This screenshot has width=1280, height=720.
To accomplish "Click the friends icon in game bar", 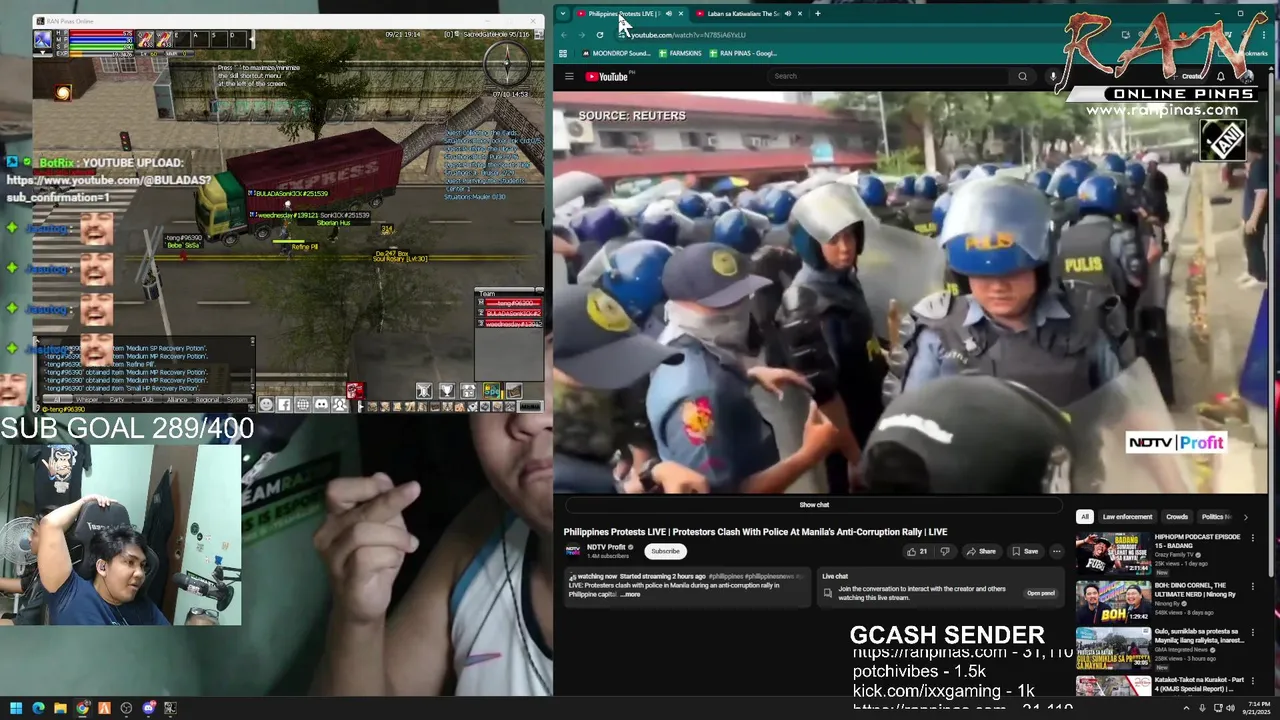I will point(340,405).
